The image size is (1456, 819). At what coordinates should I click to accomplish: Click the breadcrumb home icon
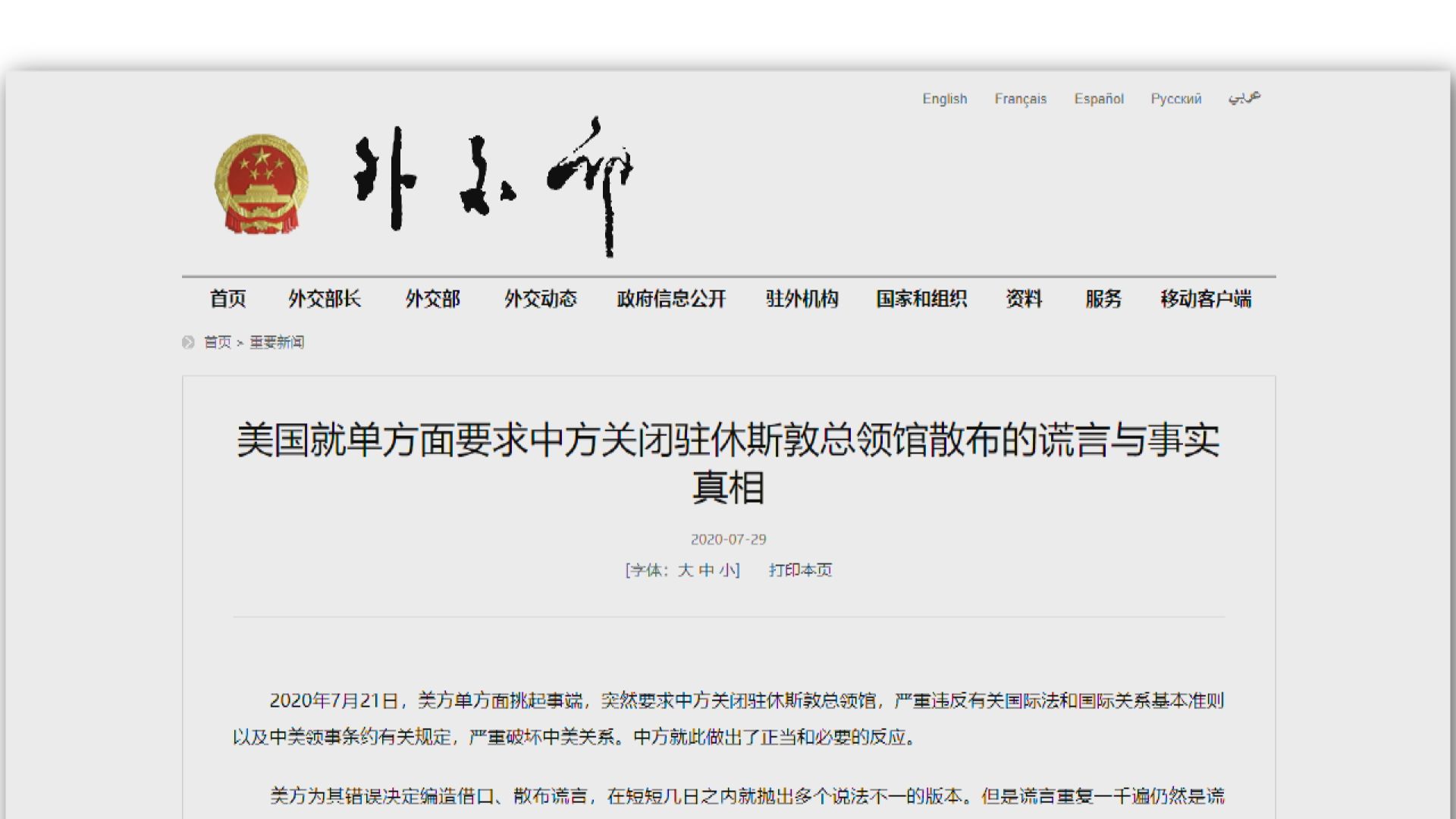(187, 342)
